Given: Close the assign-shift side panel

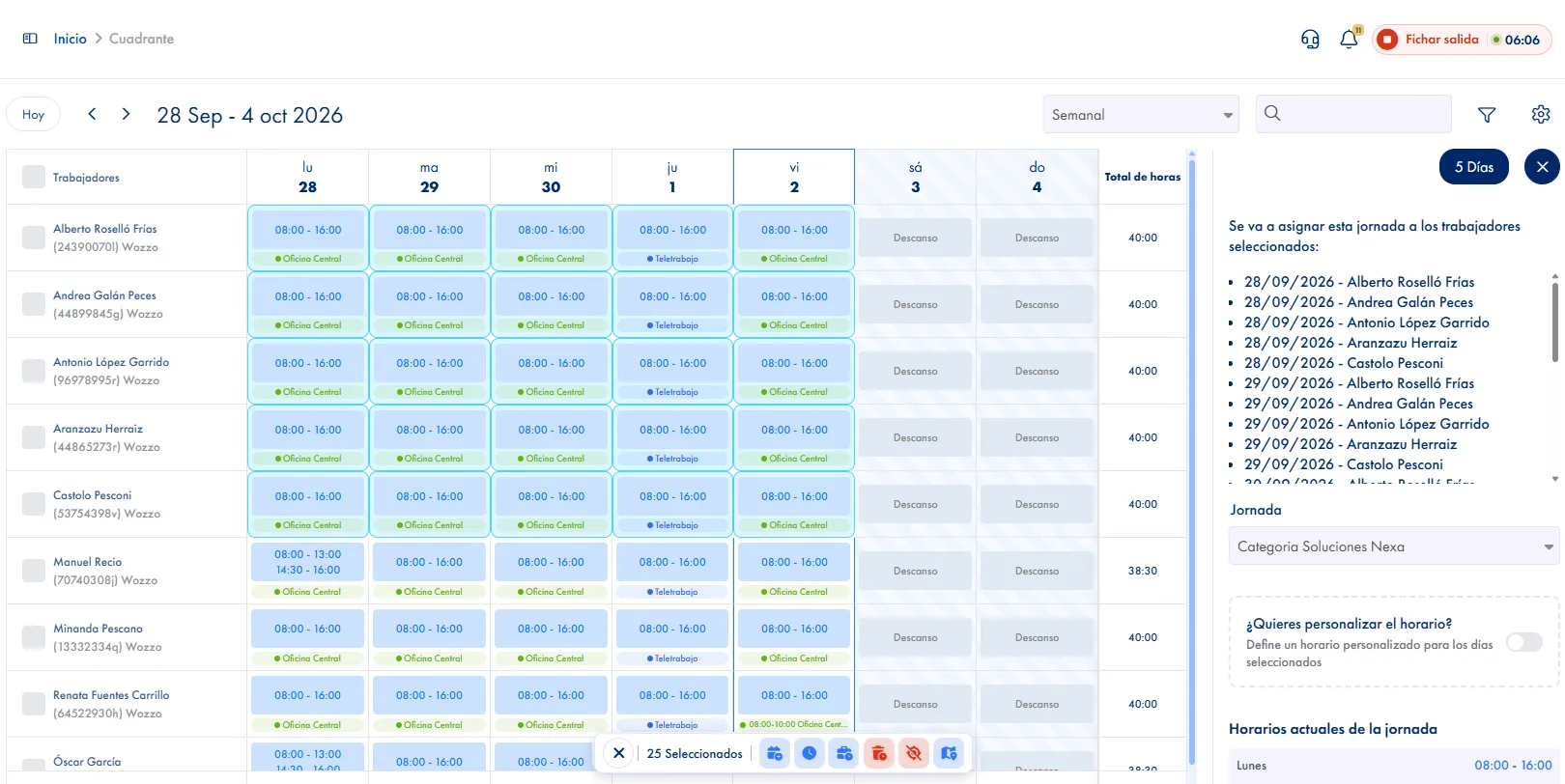Looking at the screenshot, I should [1542, 167].
